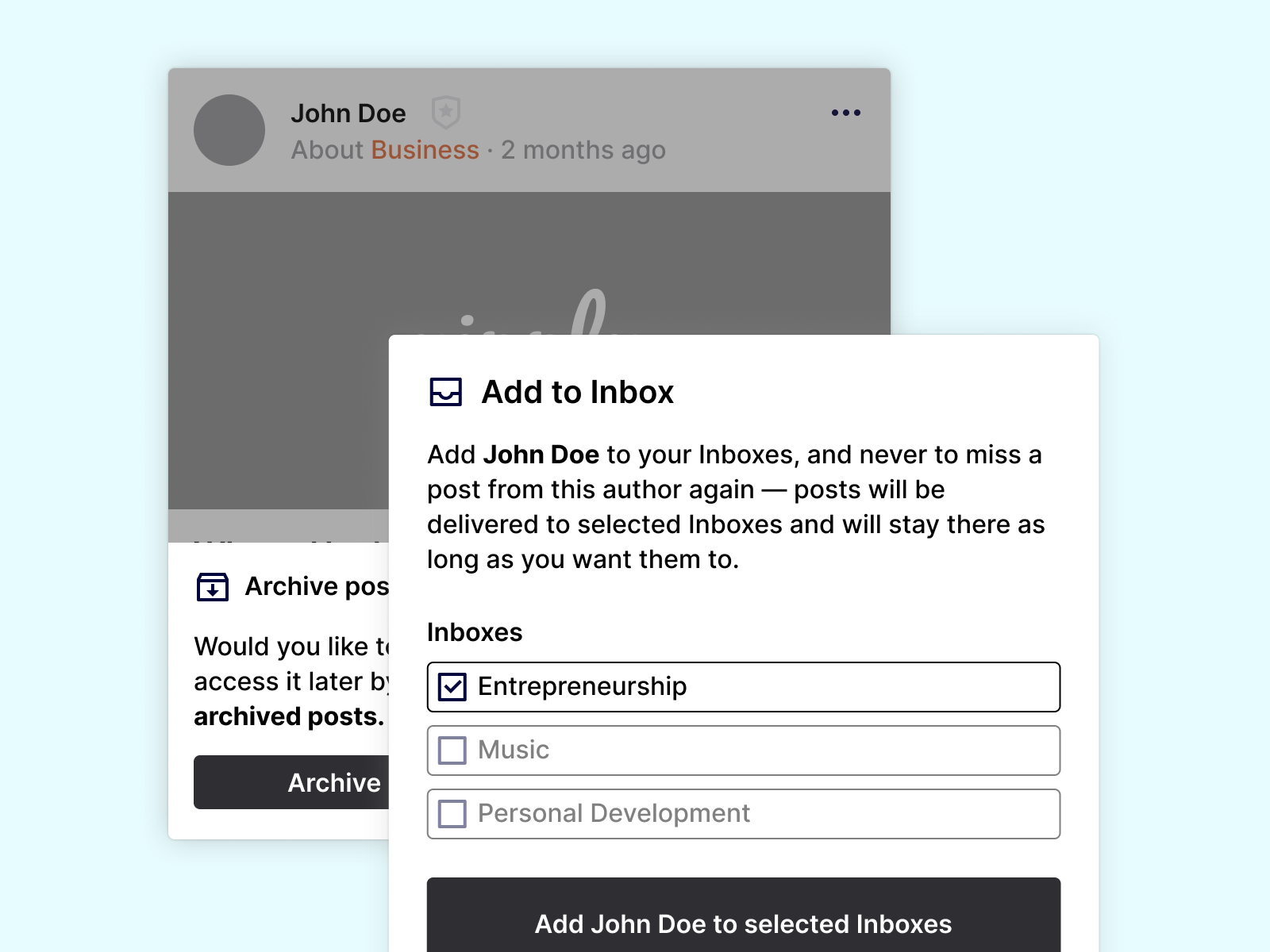Uncheck the Entrepreneurship checkbox
Screen dimensions: 1270x952
pos(452,687)
